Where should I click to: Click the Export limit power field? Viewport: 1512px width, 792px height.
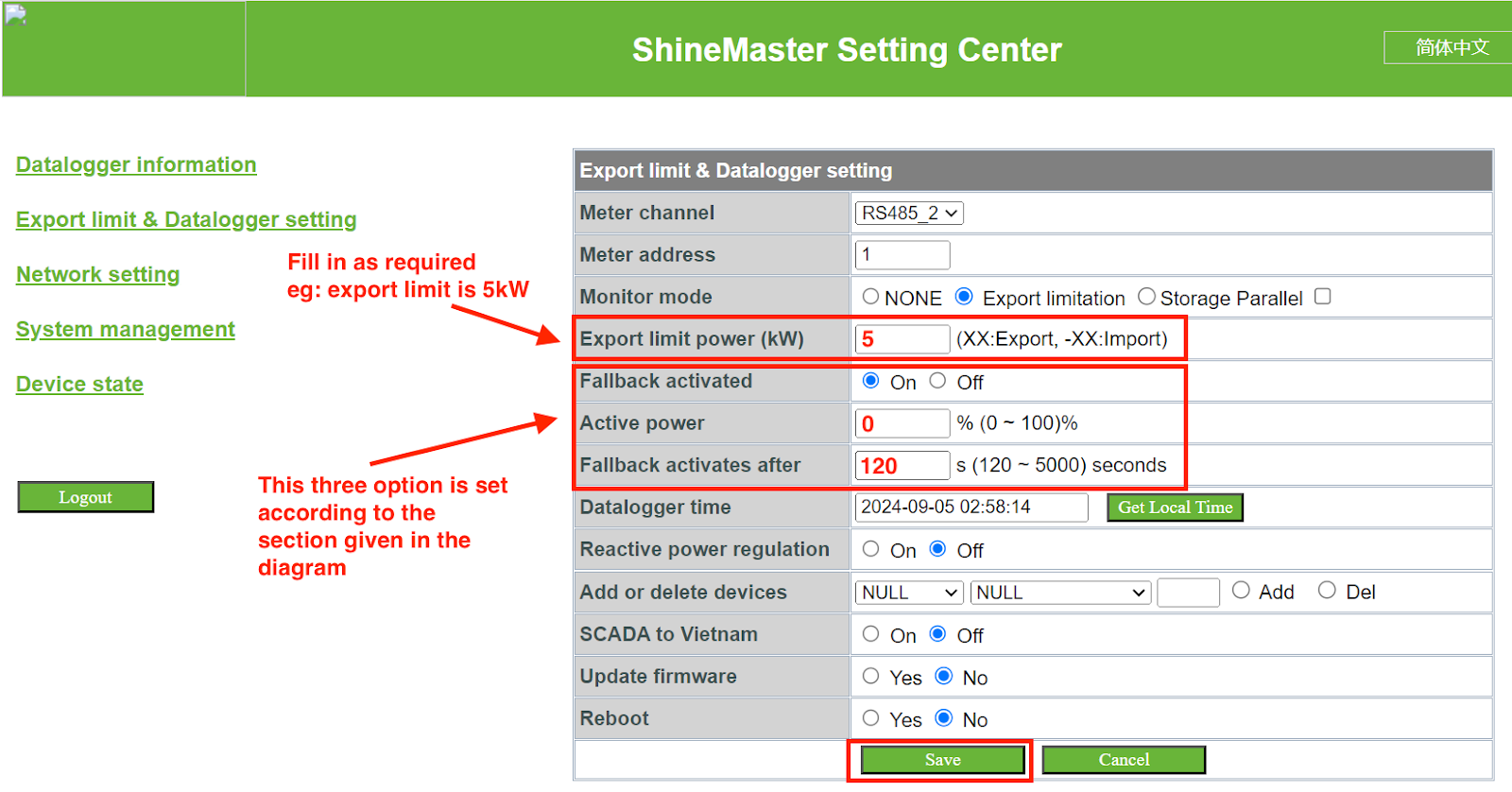pos(902,339)
